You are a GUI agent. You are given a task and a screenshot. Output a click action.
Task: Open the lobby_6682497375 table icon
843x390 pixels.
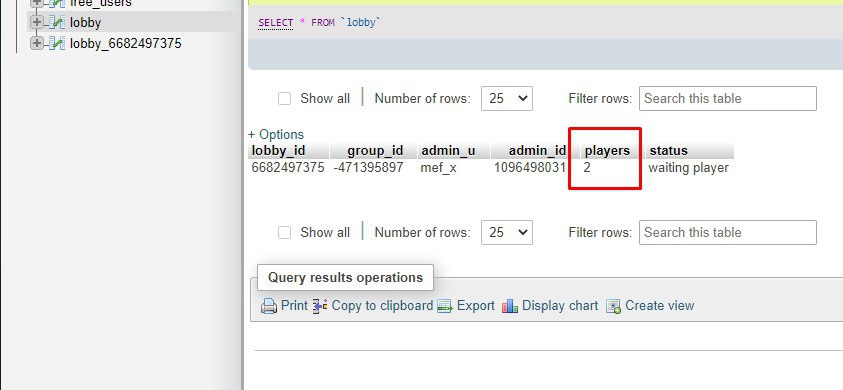pyautogui.click(x=57, y=43)
